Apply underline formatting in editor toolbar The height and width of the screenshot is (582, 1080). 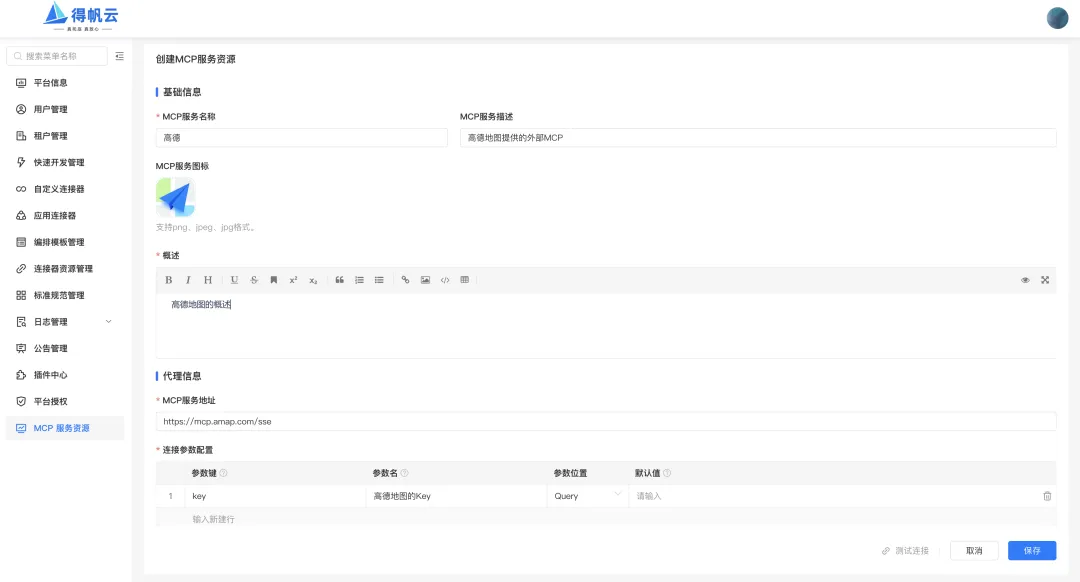(x=234, y=280)
